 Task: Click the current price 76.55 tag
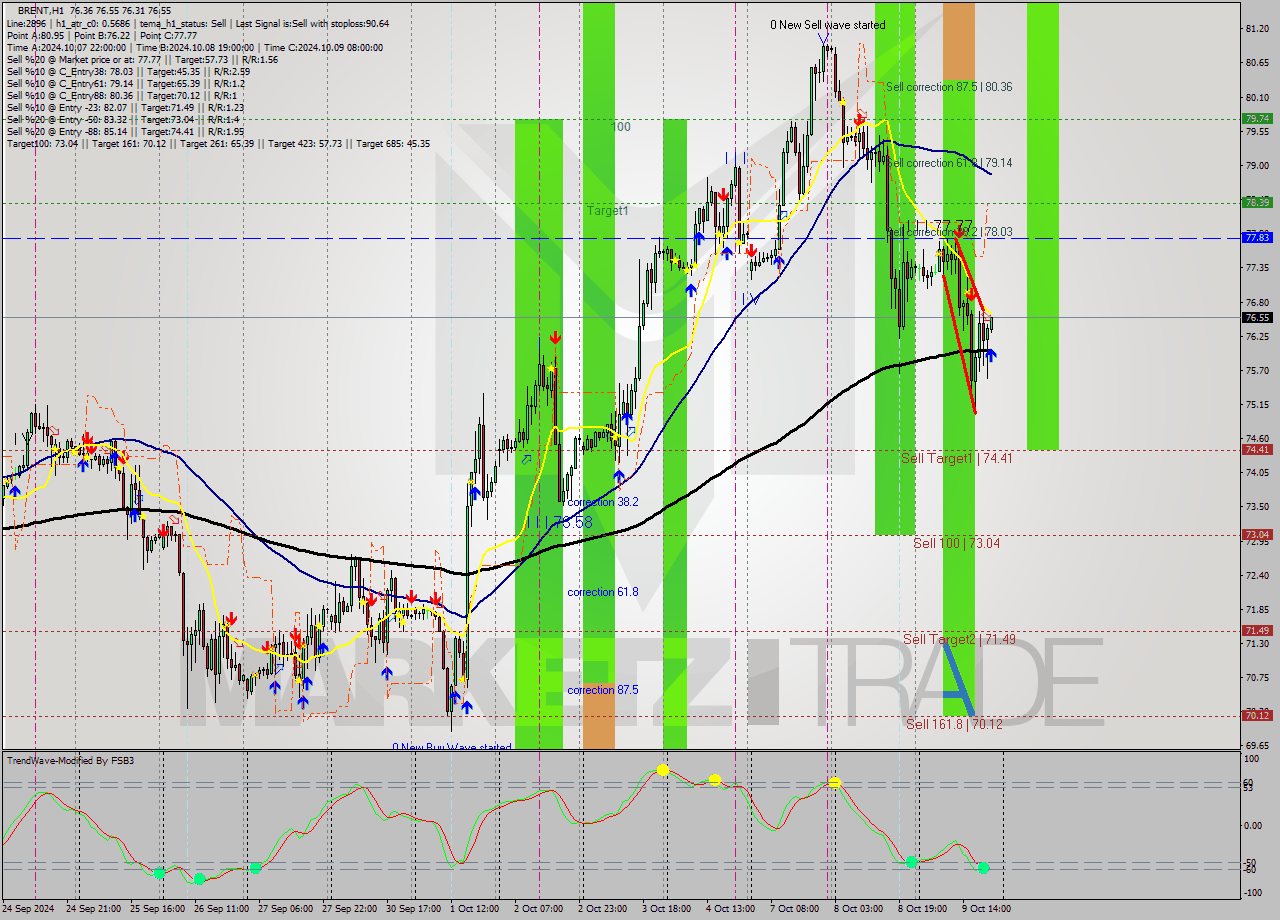coord(1256,317)
